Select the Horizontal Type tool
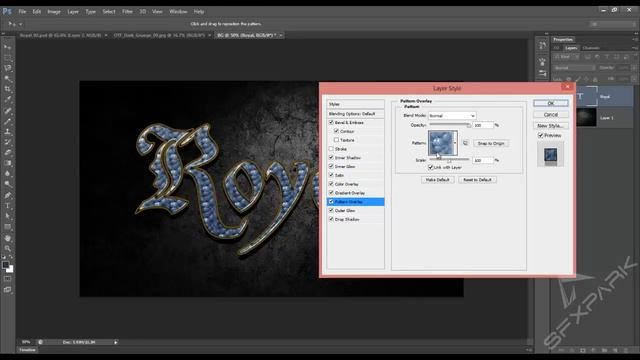Image resolution: width=640 pixels, height=360 pixels. pyautogui.click(x=8, y=206)
